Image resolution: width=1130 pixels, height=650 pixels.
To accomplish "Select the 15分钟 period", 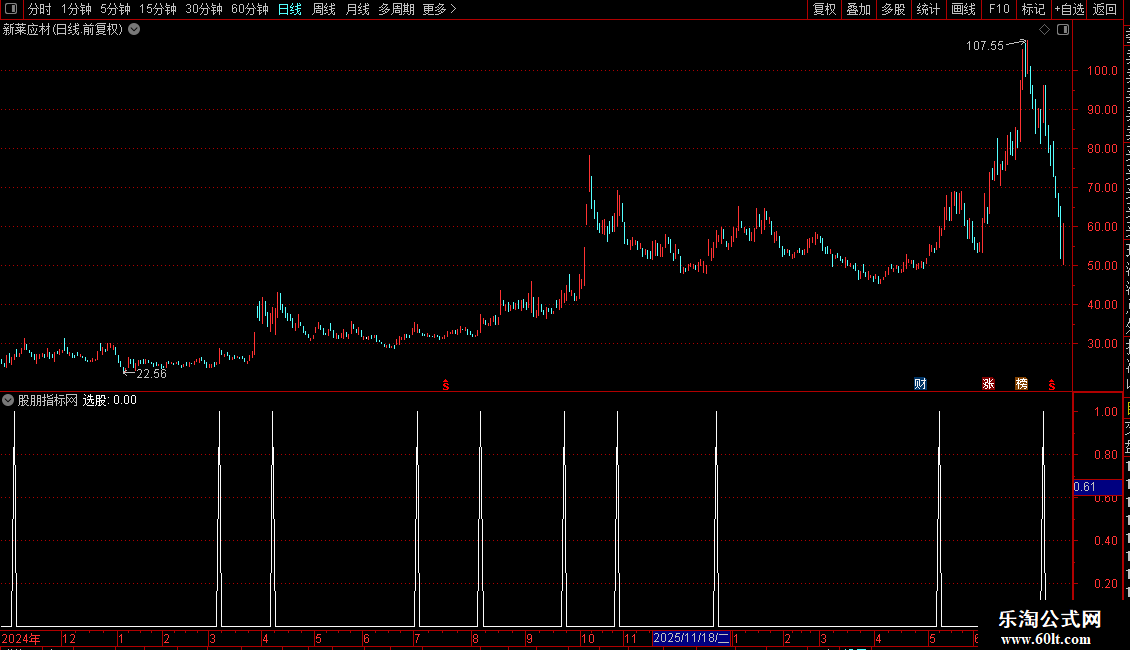I will 158,9.
